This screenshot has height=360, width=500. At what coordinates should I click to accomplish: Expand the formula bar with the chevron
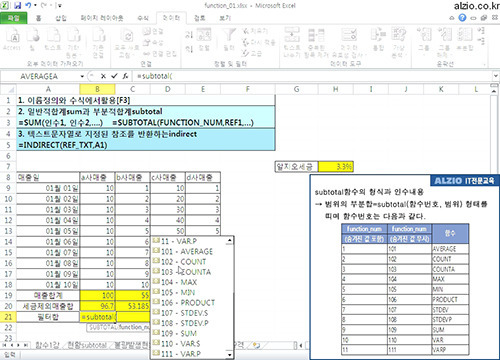(x=495, y=76)
